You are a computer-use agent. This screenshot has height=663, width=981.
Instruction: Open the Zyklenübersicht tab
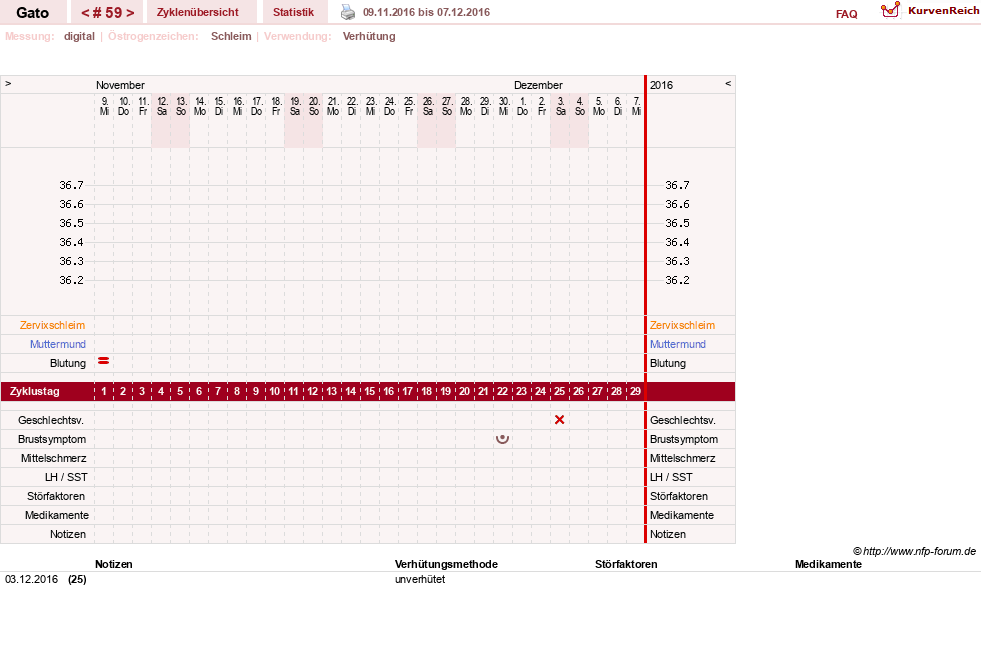point(198,12)
